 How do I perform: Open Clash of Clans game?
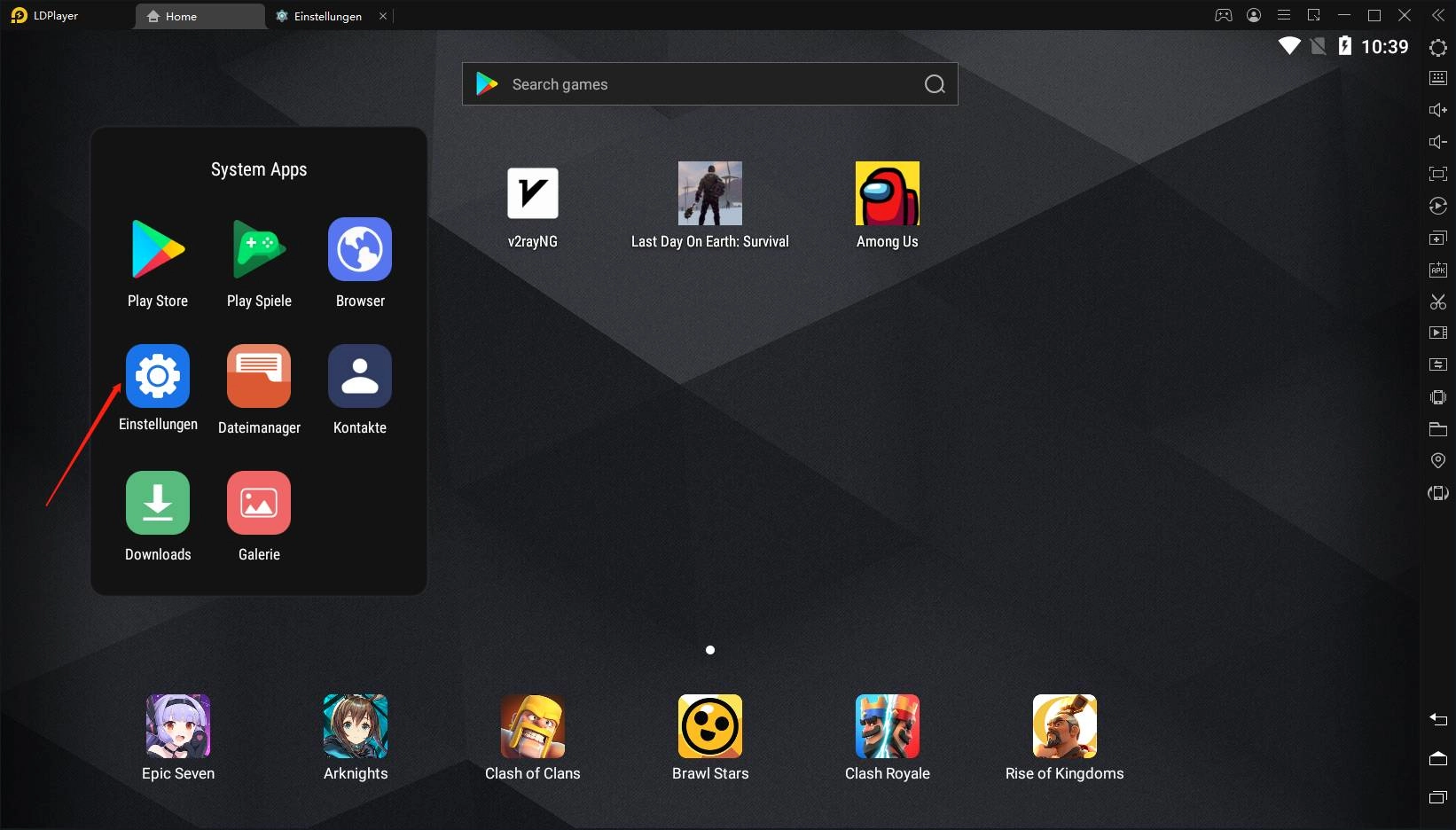(x=533, y=738)
